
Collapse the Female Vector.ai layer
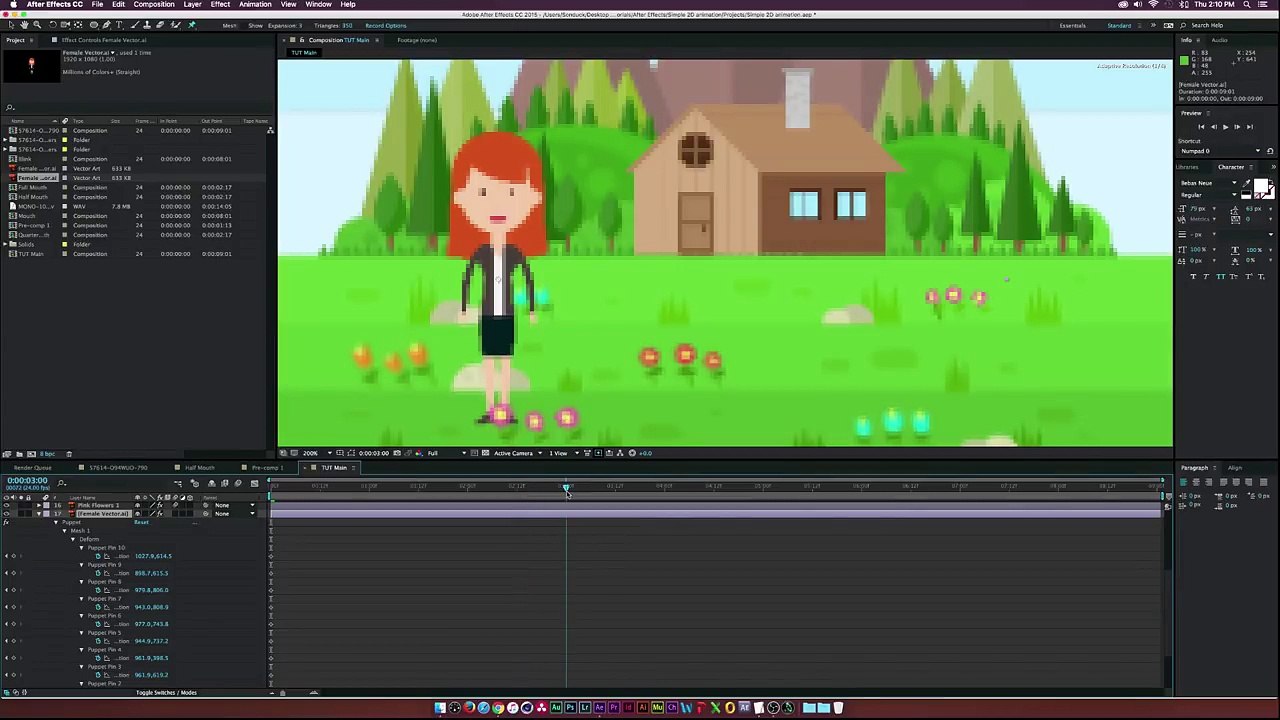pos(39,514)
